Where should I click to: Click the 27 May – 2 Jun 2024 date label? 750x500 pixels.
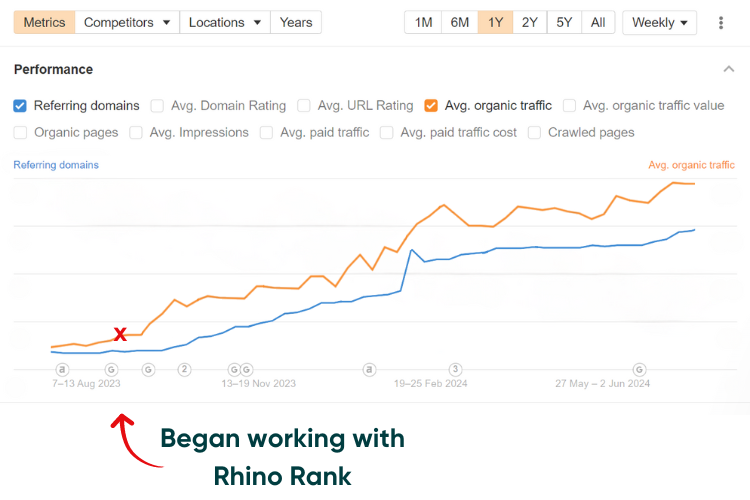[x=602, y=384]
